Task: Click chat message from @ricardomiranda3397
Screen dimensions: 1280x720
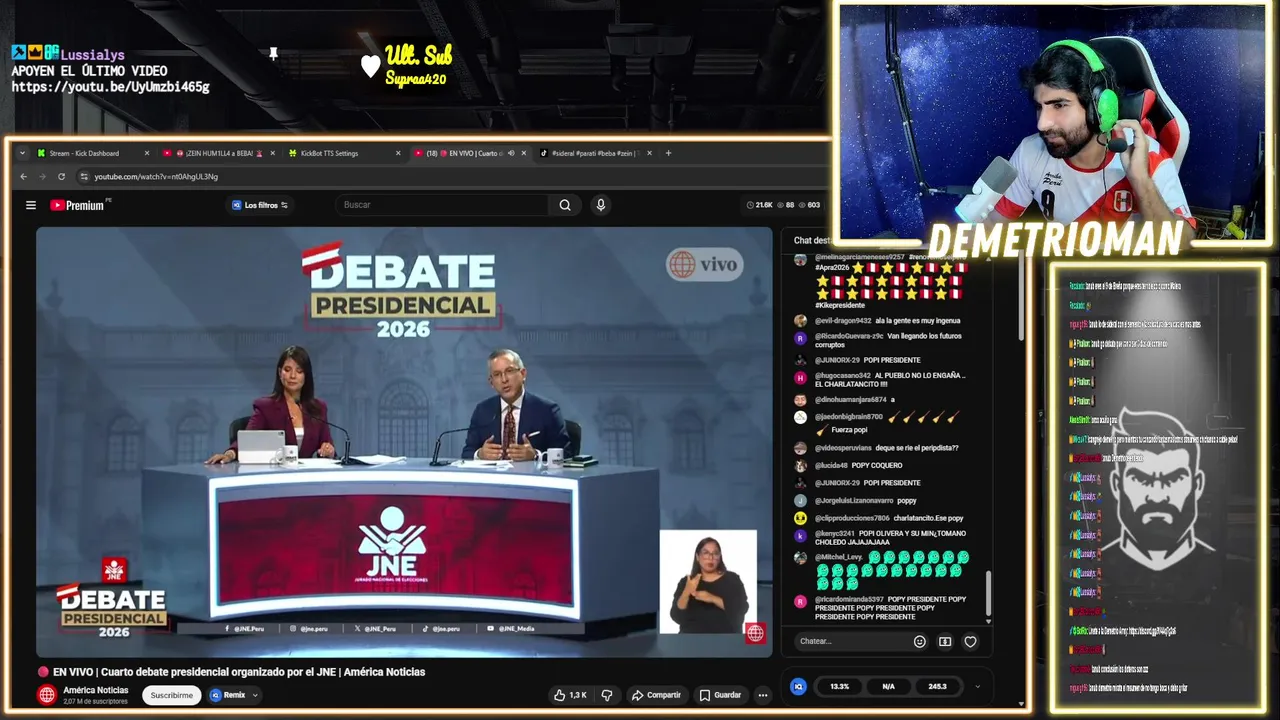Action: [880, 608]
